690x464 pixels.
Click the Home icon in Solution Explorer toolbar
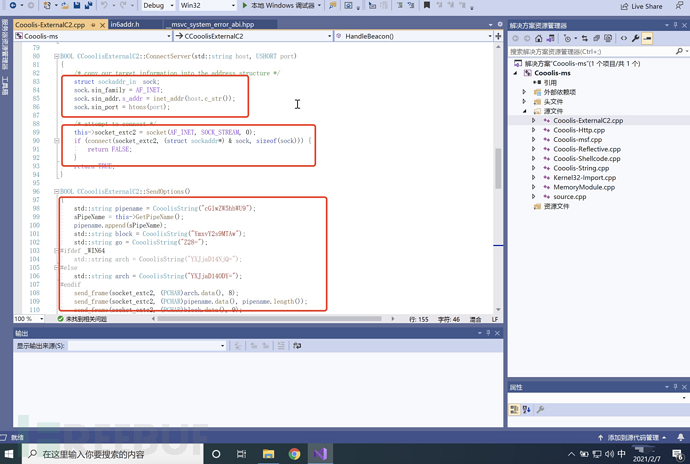[x=541, y=38]
